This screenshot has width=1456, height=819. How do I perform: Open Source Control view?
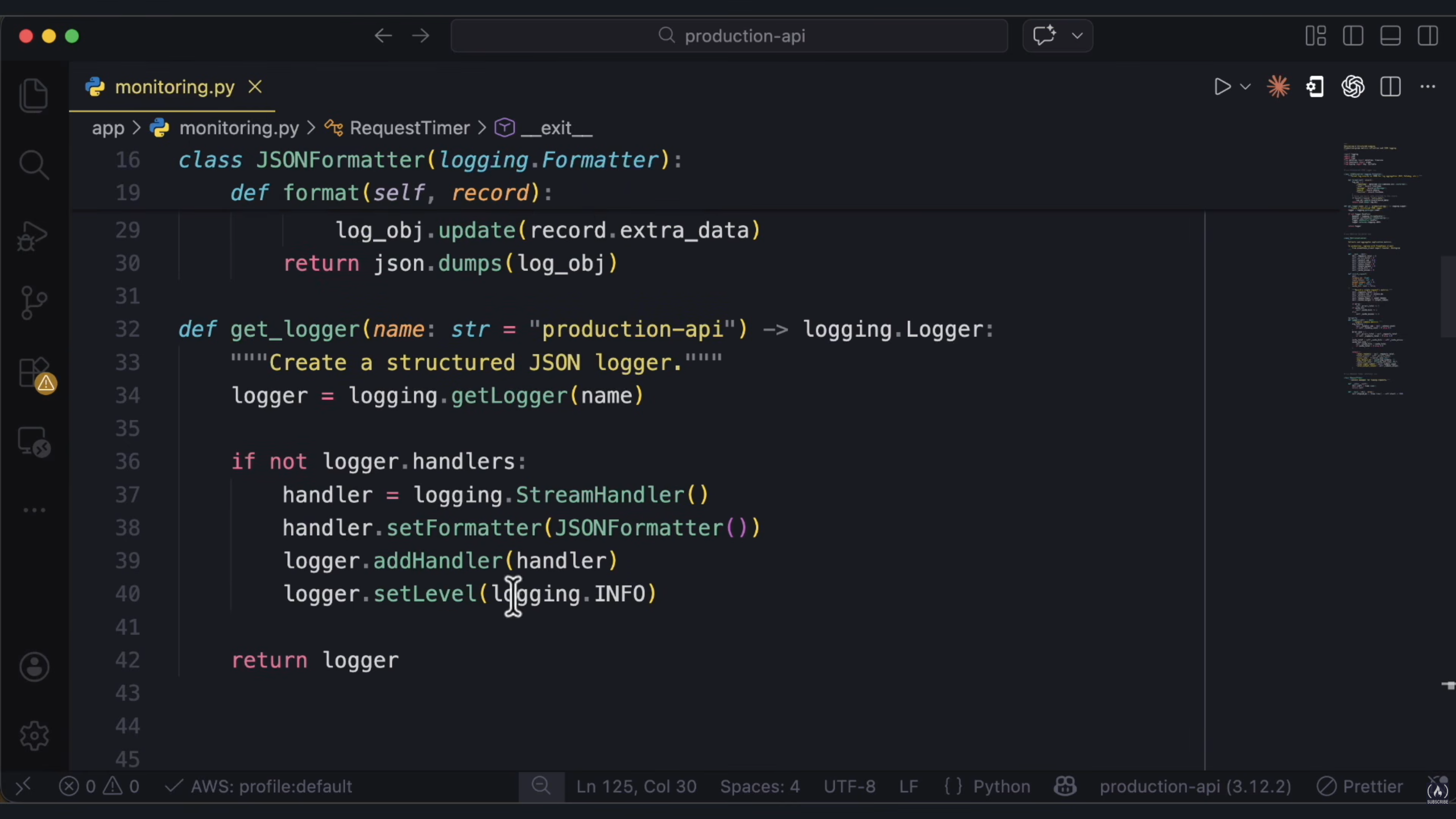point(34,303)
